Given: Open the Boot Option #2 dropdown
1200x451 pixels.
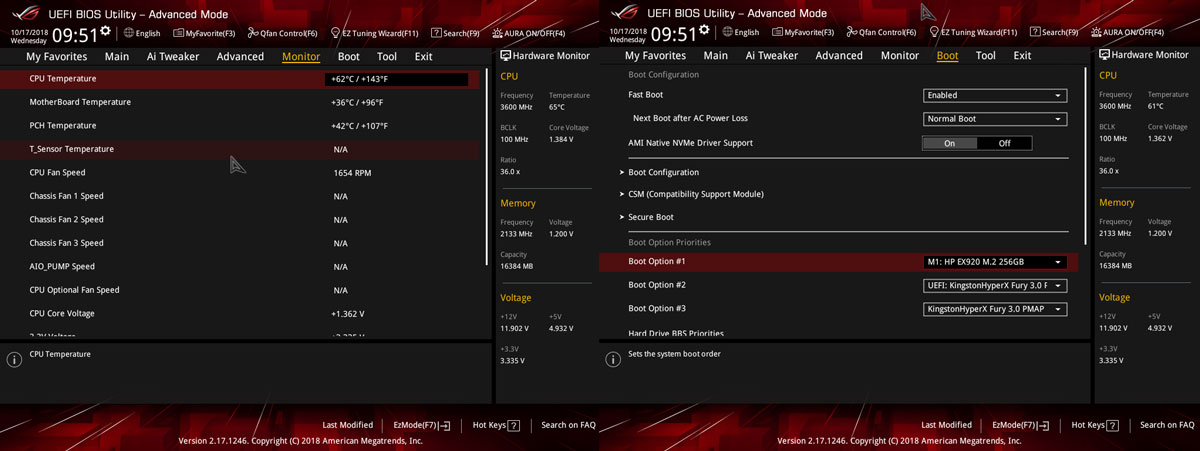Looking at the screenshot, I should [x=995, y=285].
